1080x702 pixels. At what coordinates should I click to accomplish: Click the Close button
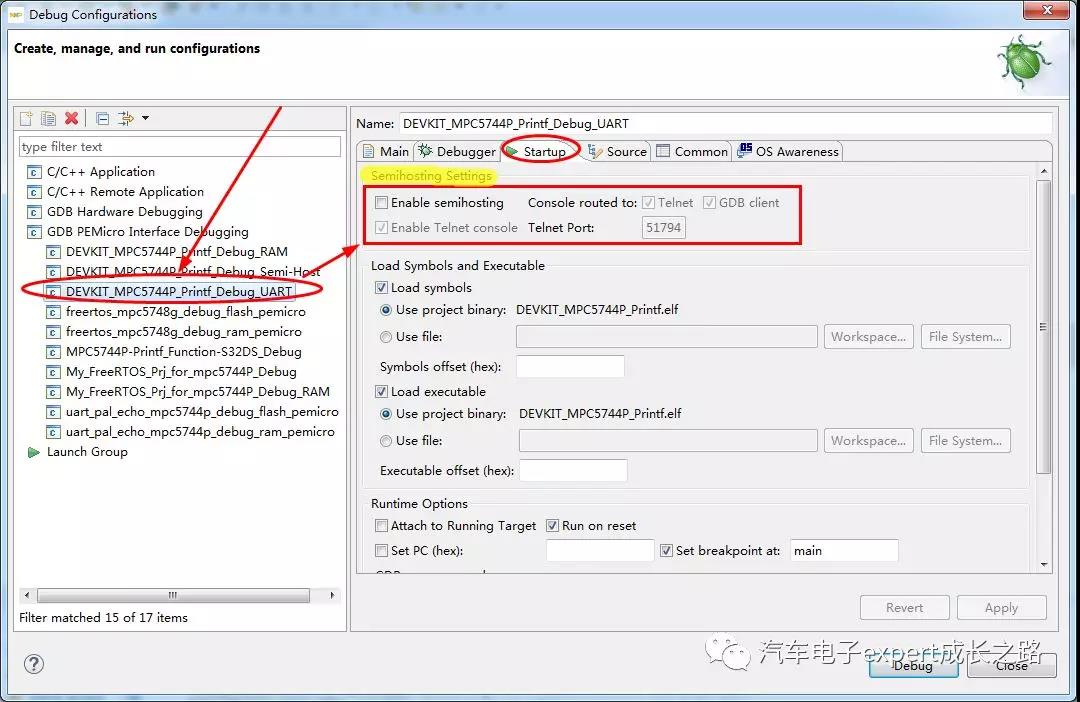pos(1011,665)
